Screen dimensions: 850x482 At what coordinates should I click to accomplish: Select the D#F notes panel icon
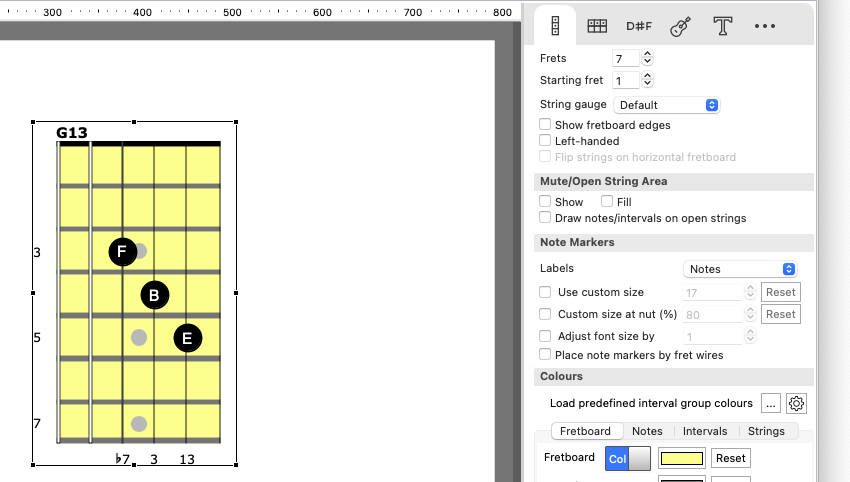[639, 26]
